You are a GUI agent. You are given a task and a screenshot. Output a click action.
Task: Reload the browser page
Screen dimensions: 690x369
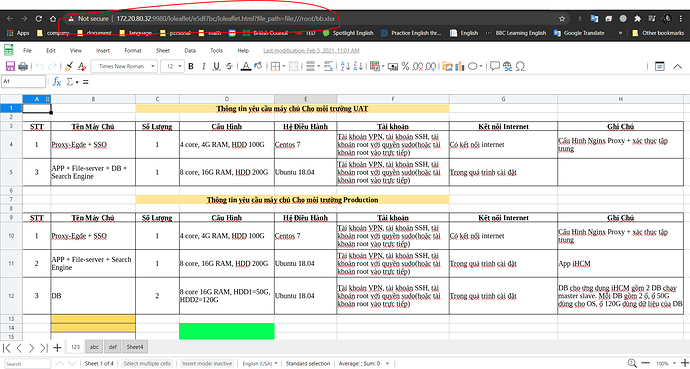click(x=38, y=18)
